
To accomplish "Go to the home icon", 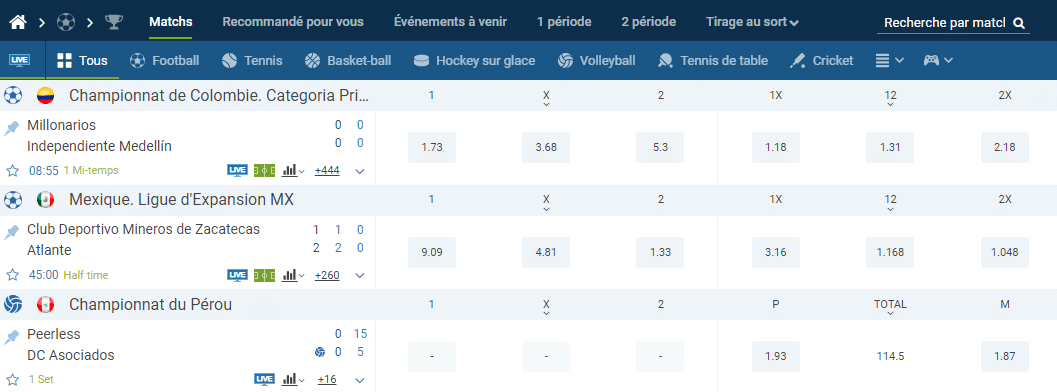I will (x=18, y=22).
